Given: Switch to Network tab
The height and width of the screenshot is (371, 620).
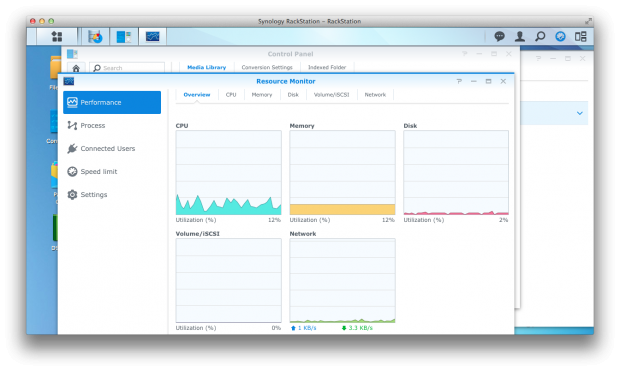Looking at the screenshot, I should click(x=375, y=95).
